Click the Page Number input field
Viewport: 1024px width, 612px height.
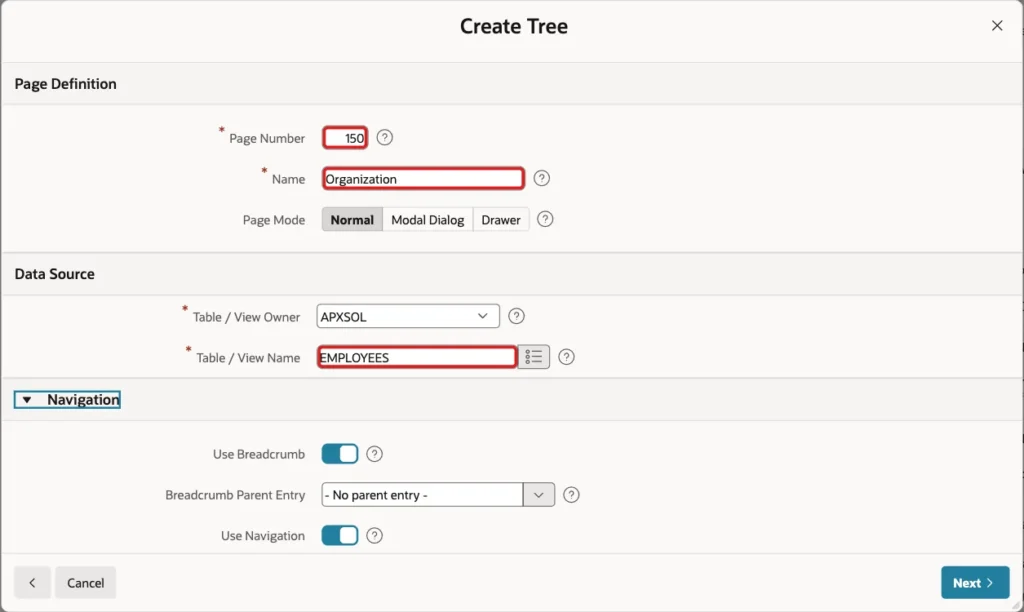click(x=345, y=138)
